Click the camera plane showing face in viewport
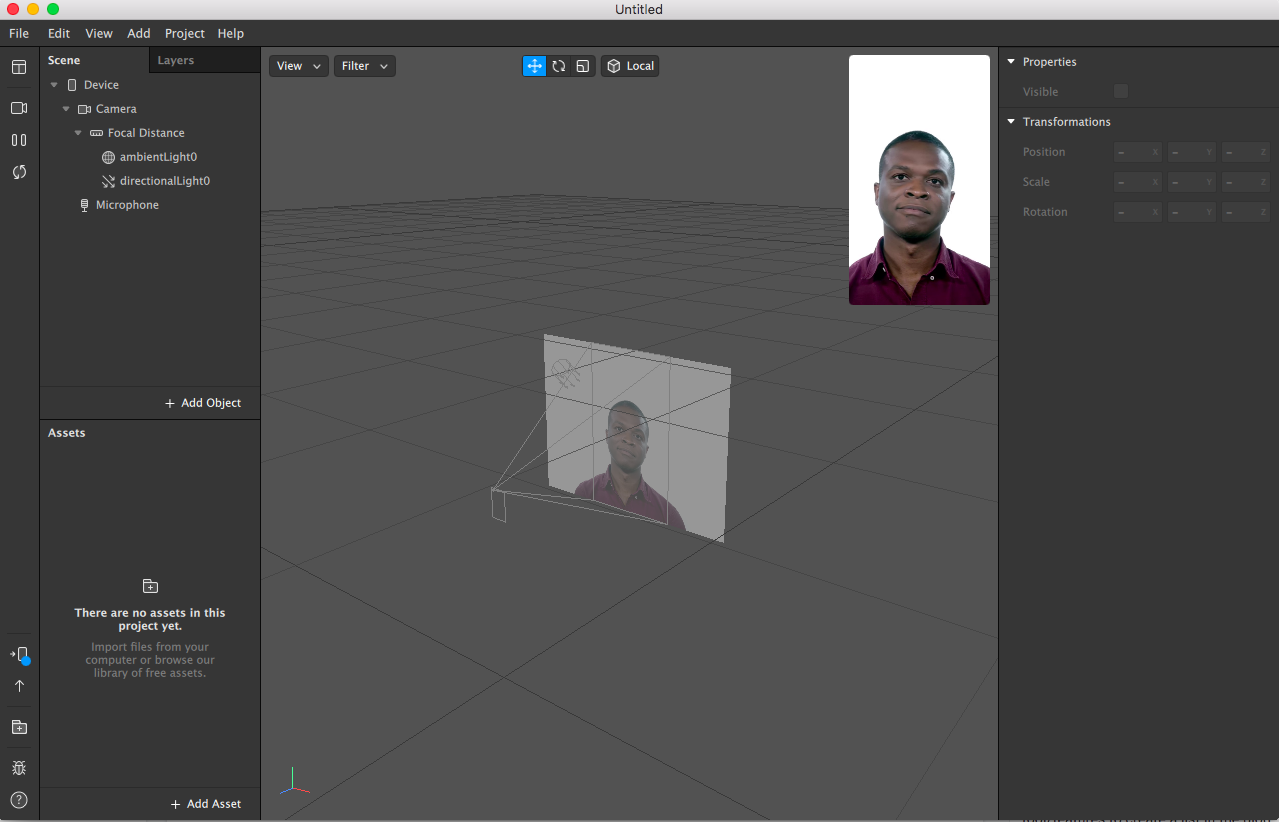The height and width of the screenshot is (822, 1279). (637, 440)
